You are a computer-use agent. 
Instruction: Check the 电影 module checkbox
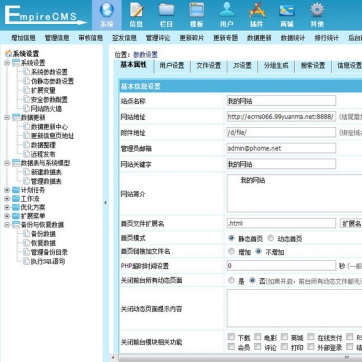click(258, 337)
